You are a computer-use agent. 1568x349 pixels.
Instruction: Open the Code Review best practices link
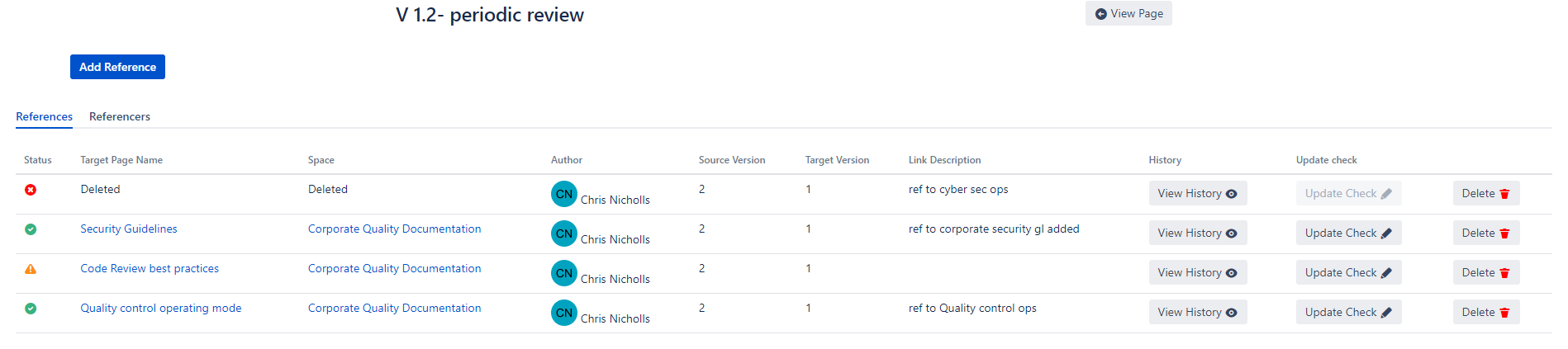(150, 268)
